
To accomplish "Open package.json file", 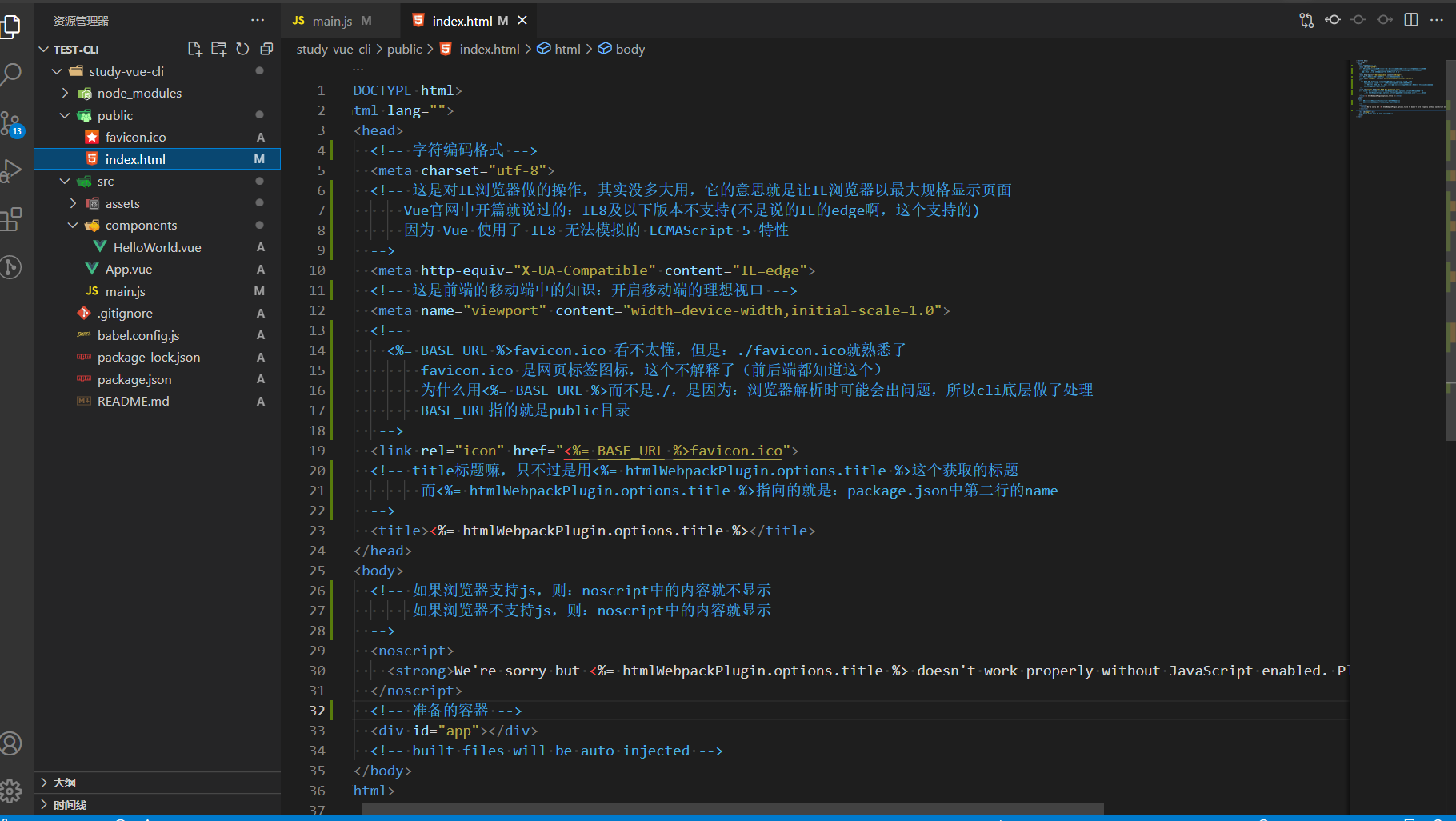I will pos(157,379).
